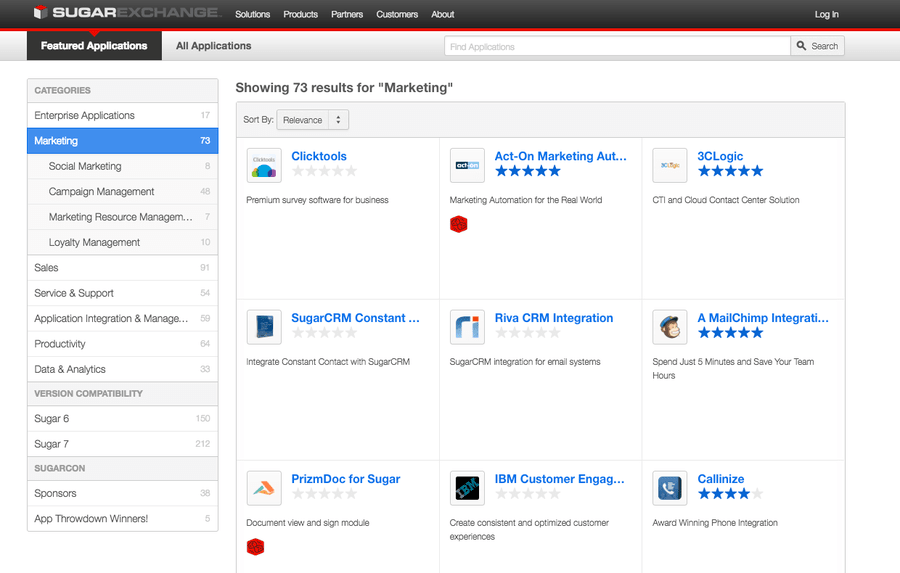900x573 pixels.
Task: Select the Social Marketing subcategory
Action: click(123, 166)
